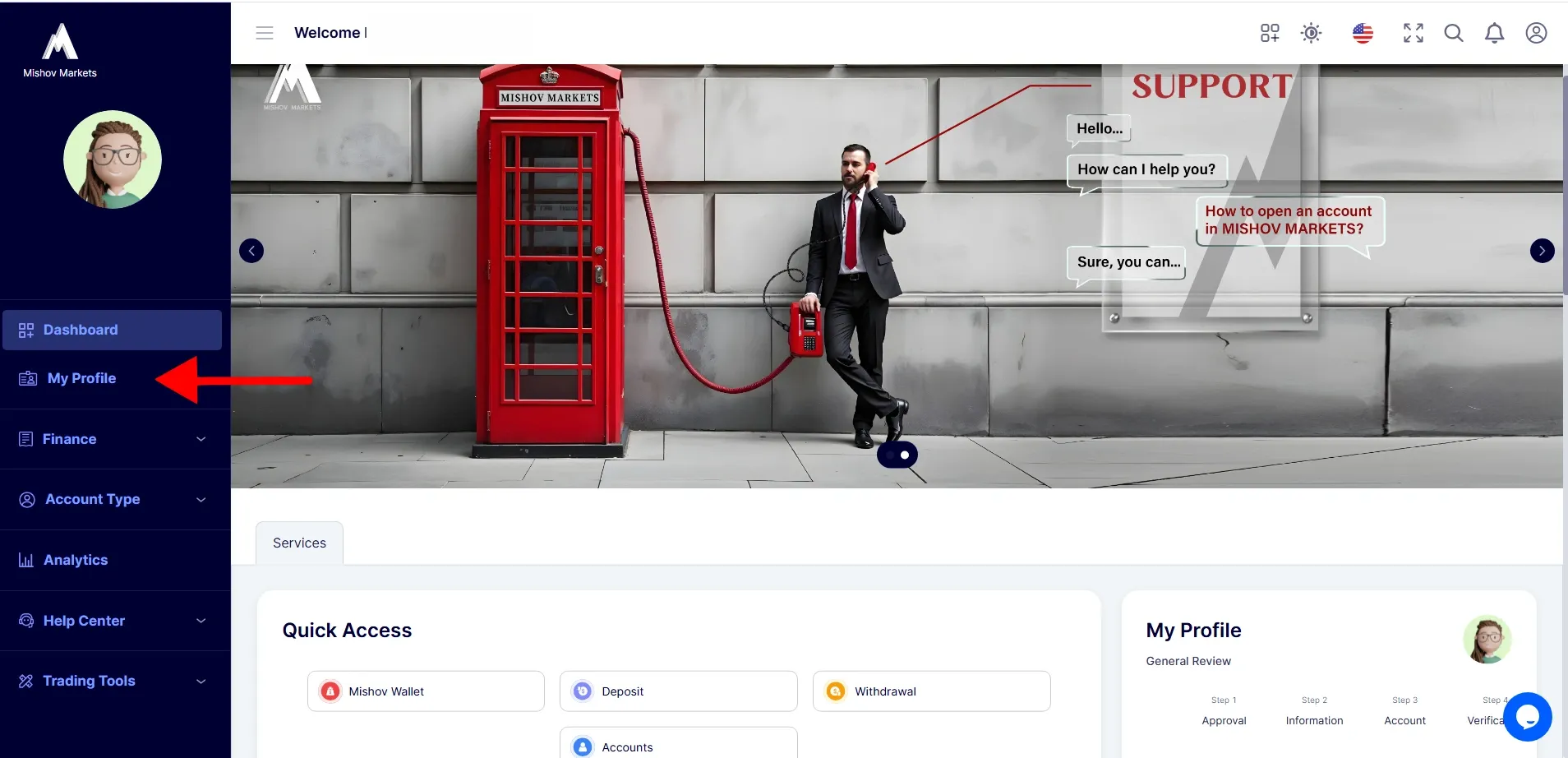The image size is (1568, 758).
Task: Toggle light/dark theme sun icon
Action: (1312, 33)
